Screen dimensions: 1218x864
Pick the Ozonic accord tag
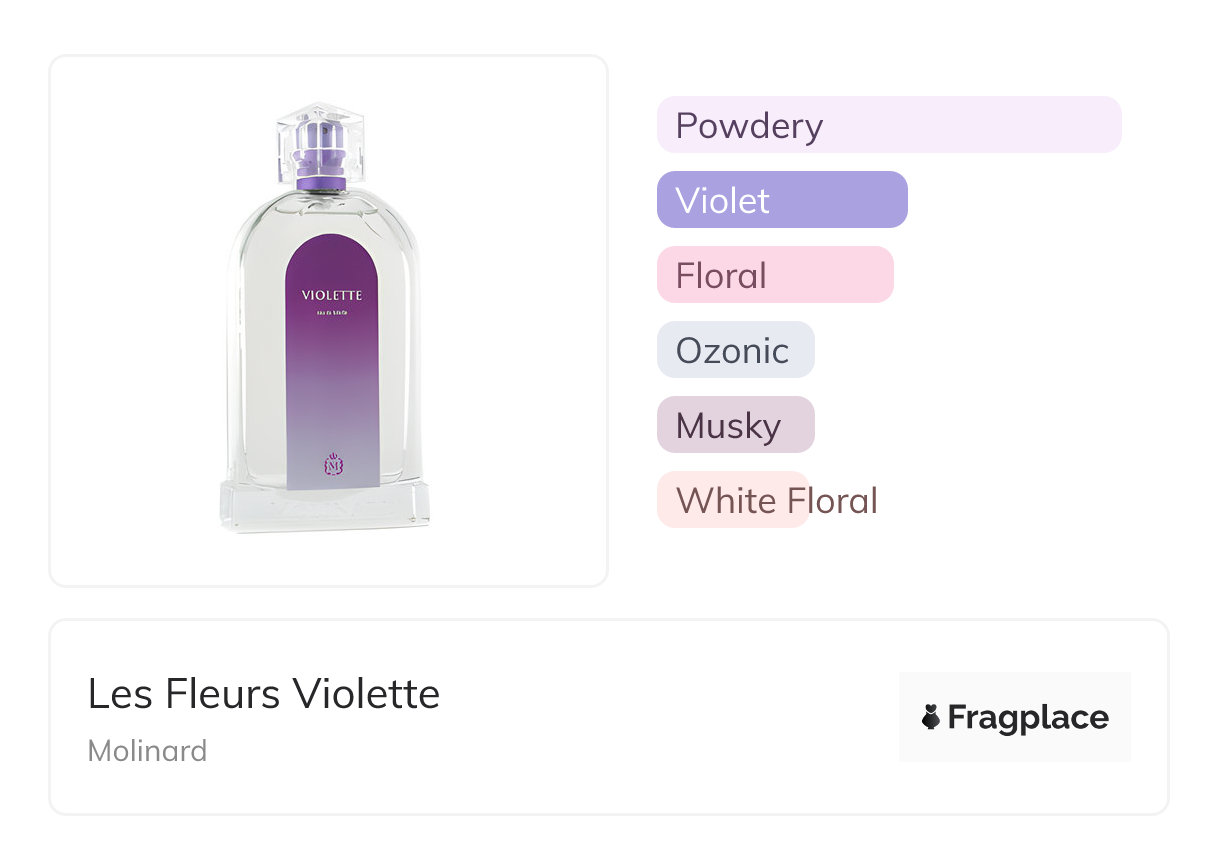735,350
